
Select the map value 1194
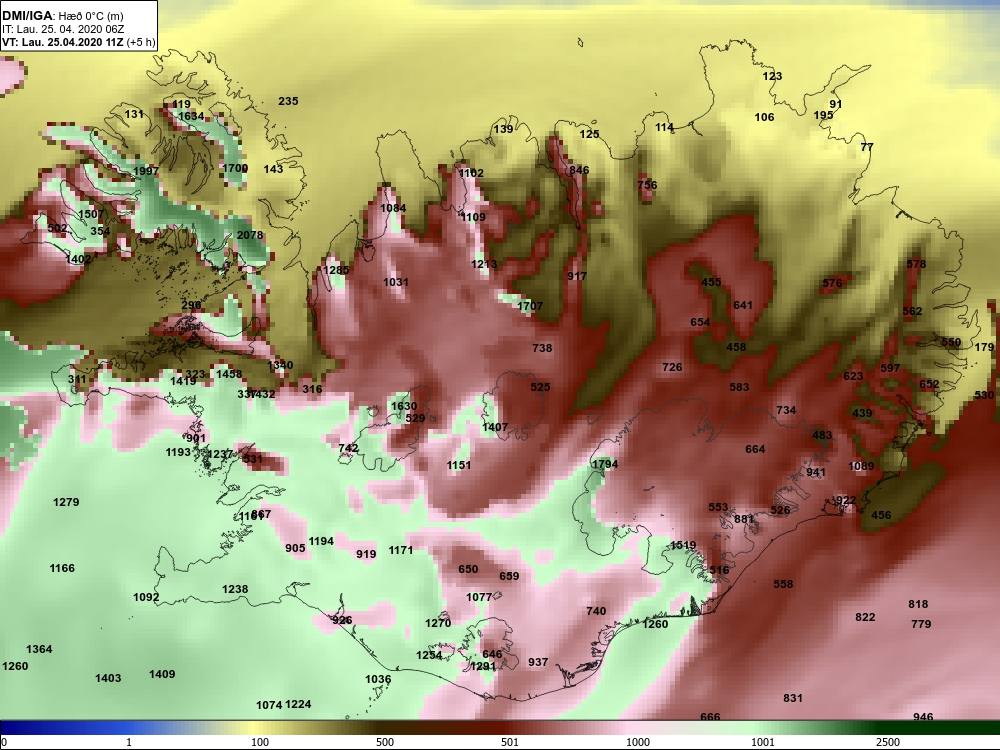point(321,541)
